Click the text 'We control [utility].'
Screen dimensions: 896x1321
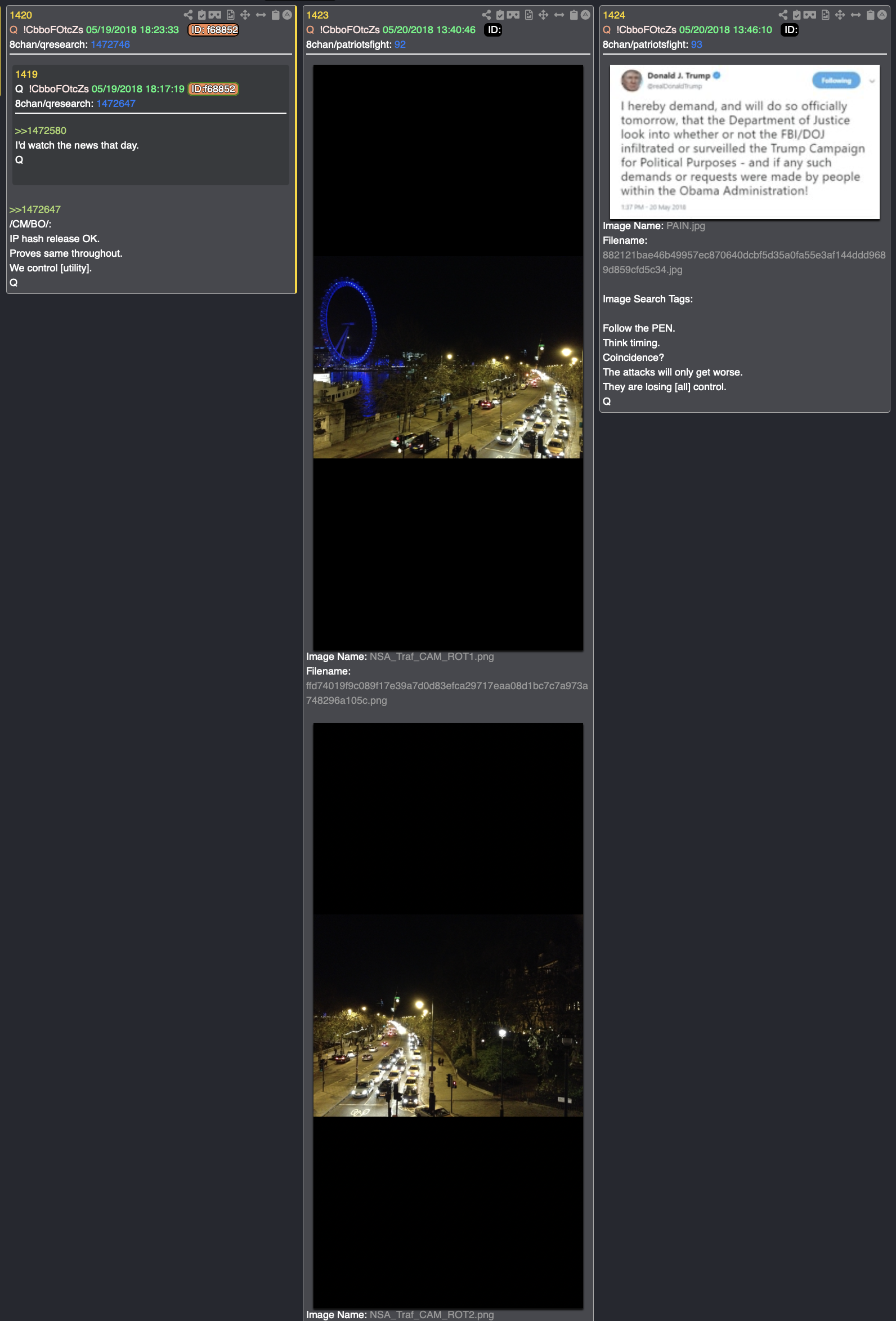point(51,267)
